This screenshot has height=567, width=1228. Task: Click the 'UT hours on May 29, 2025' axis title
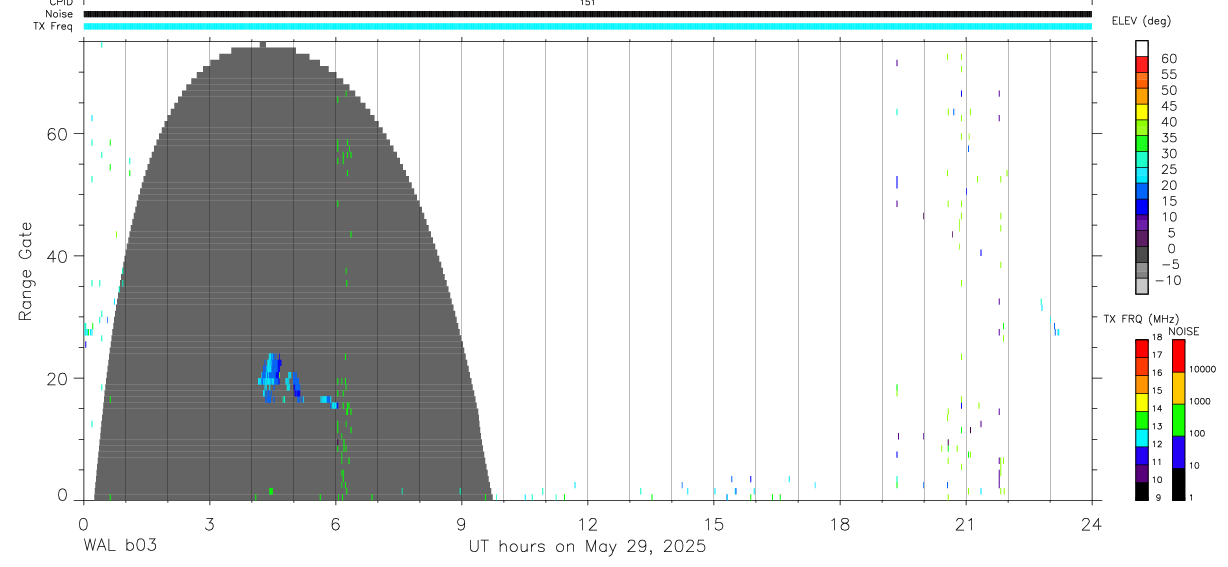[x=587, y=547]
